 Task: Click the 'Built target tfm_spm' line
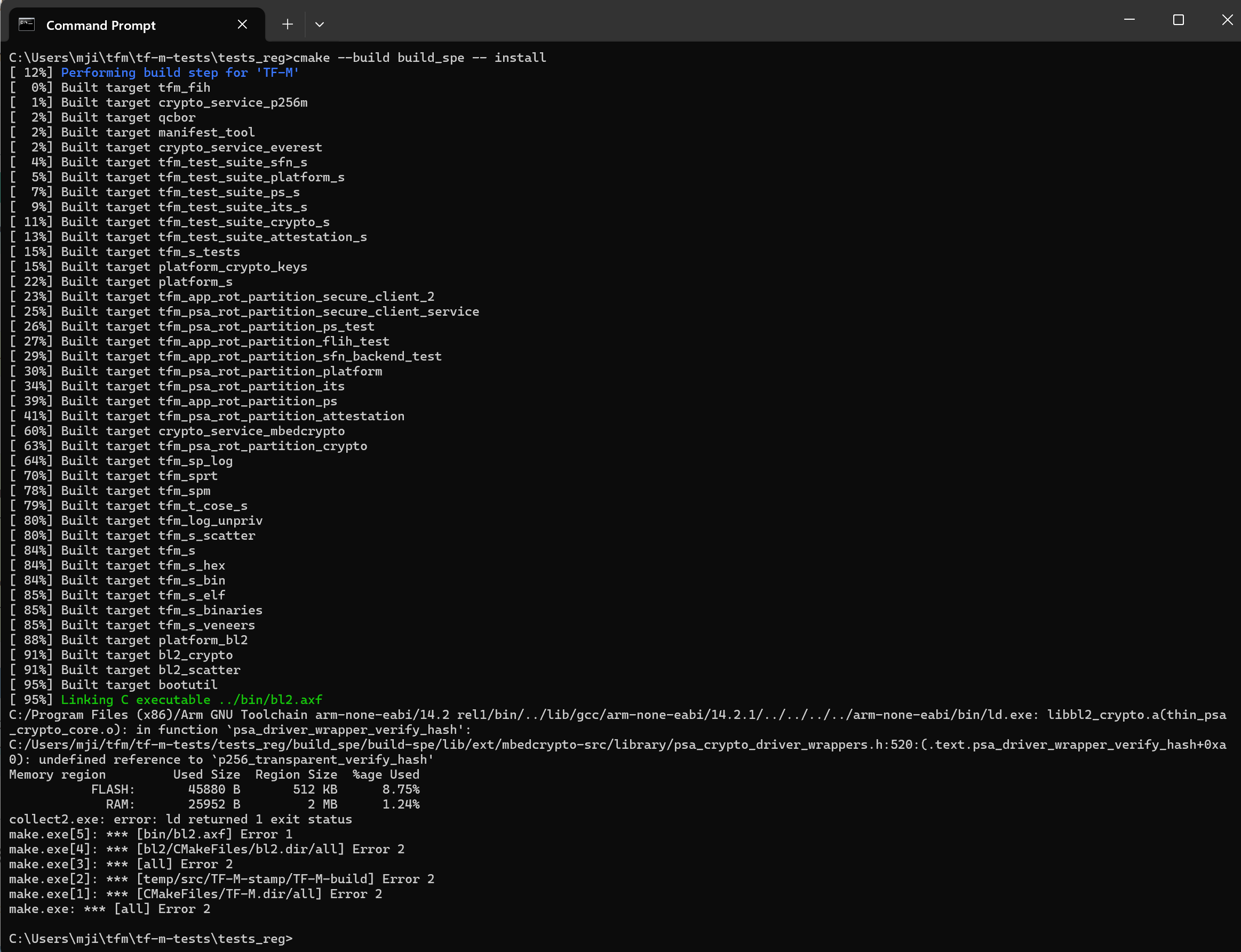coord(135,491)
